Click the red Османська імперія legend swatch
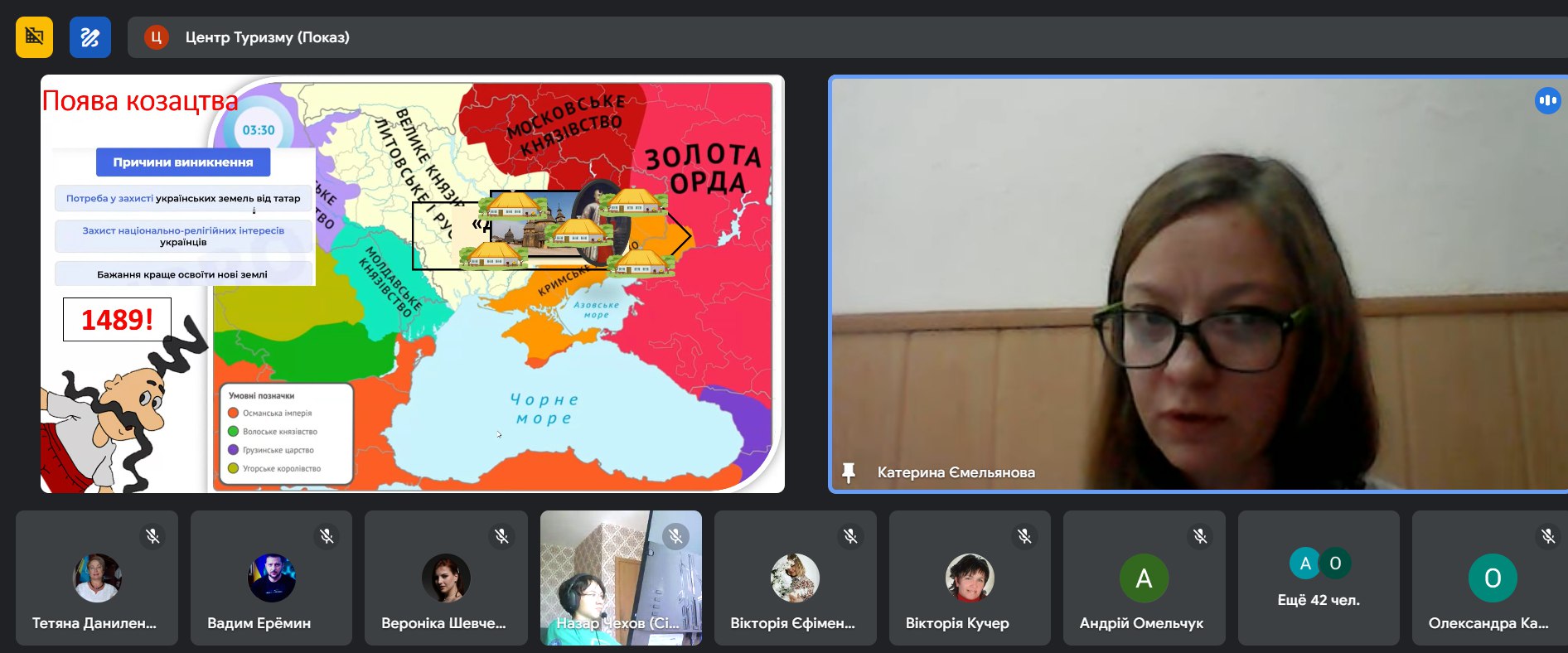The width and height of the screenshot is (1568, 653). pyautogui.click(x=234, y=413)
